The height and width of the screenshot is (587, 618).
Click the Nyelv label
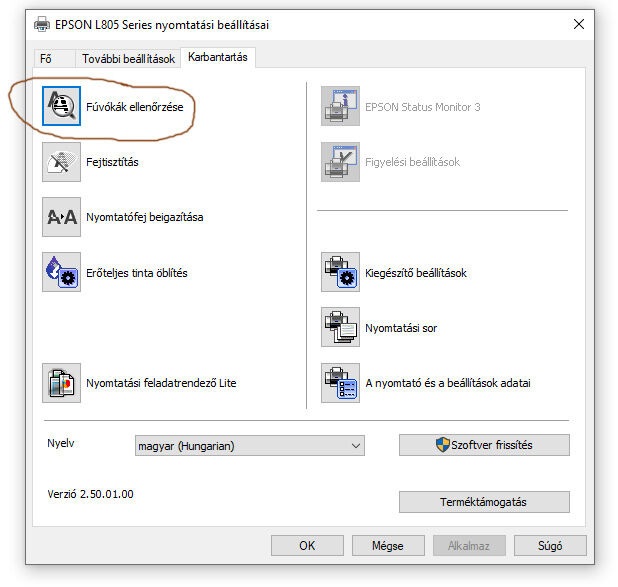coord(61,443)
